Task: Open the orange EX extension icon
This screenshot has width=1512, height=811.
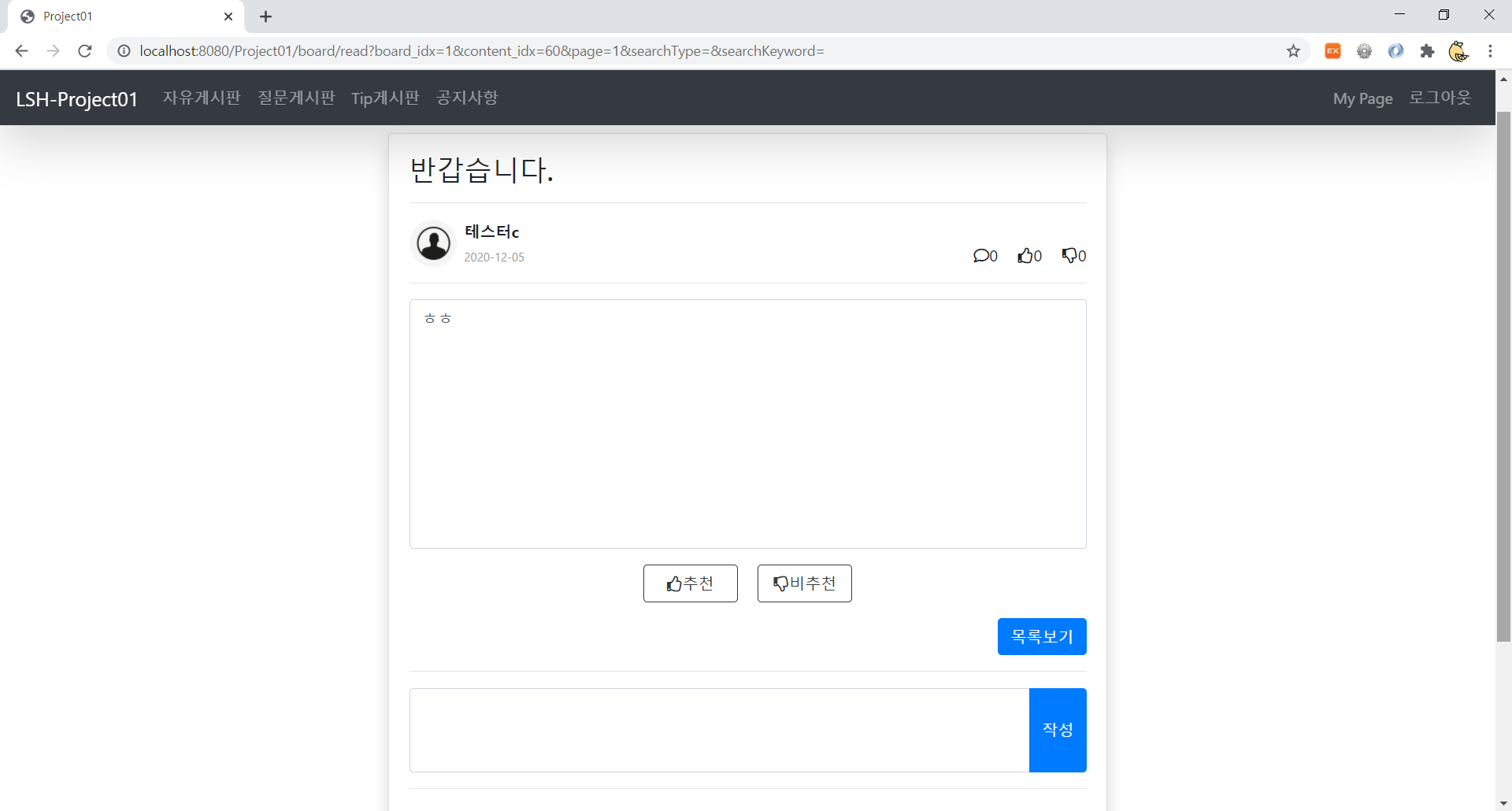Action: 1332,51
